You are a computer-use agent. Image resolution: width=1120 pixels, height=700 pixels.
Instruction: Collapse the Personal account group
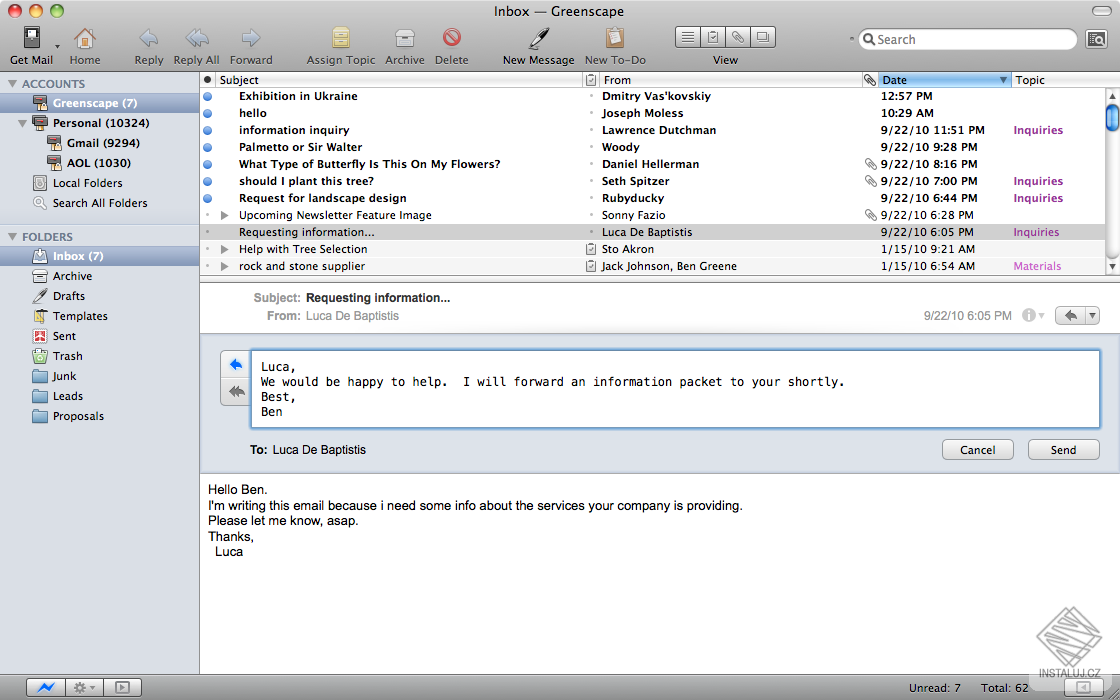click(x=22, y=124)
